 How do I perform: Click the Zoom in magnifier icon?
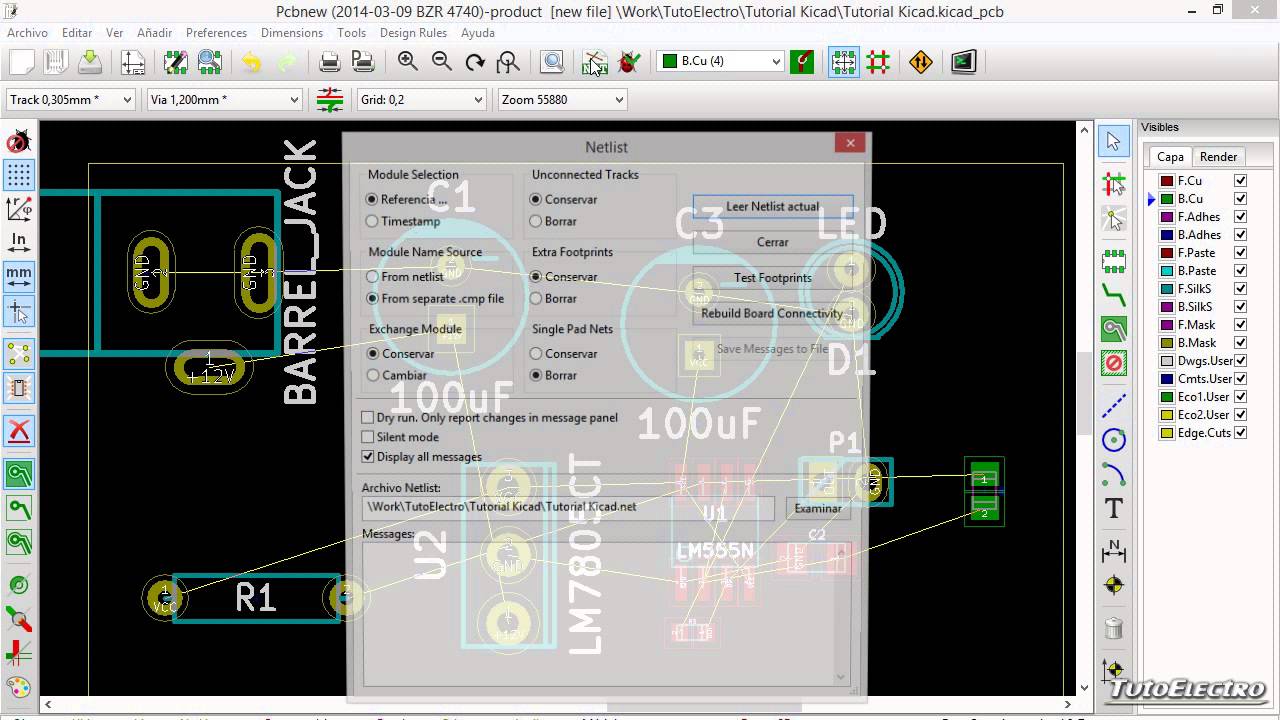(x=408, y=62)
